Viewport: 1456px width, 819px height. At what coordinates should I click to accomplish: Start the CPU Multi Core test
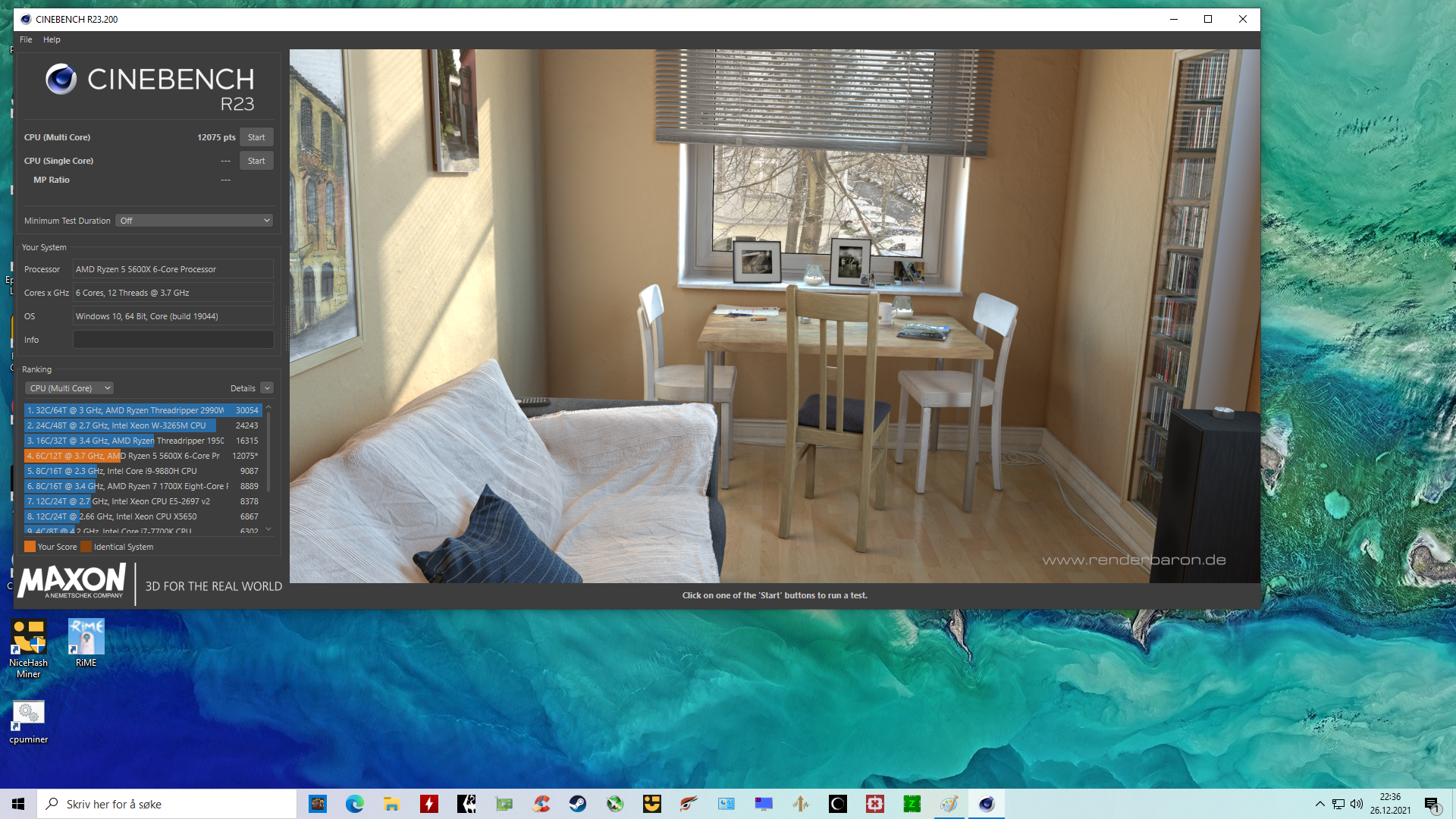256,137
